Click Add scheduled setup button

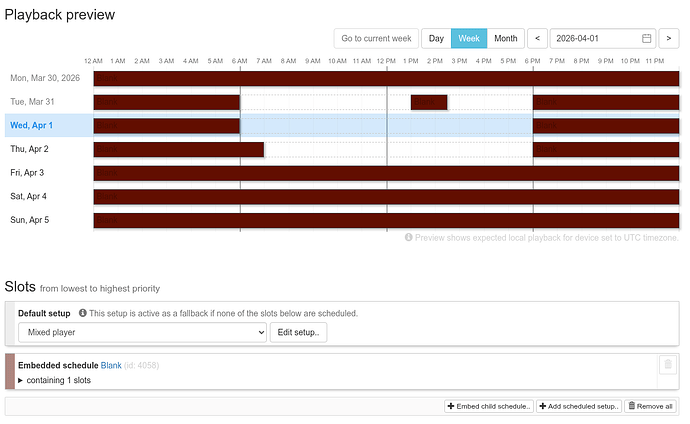(580, 406)
